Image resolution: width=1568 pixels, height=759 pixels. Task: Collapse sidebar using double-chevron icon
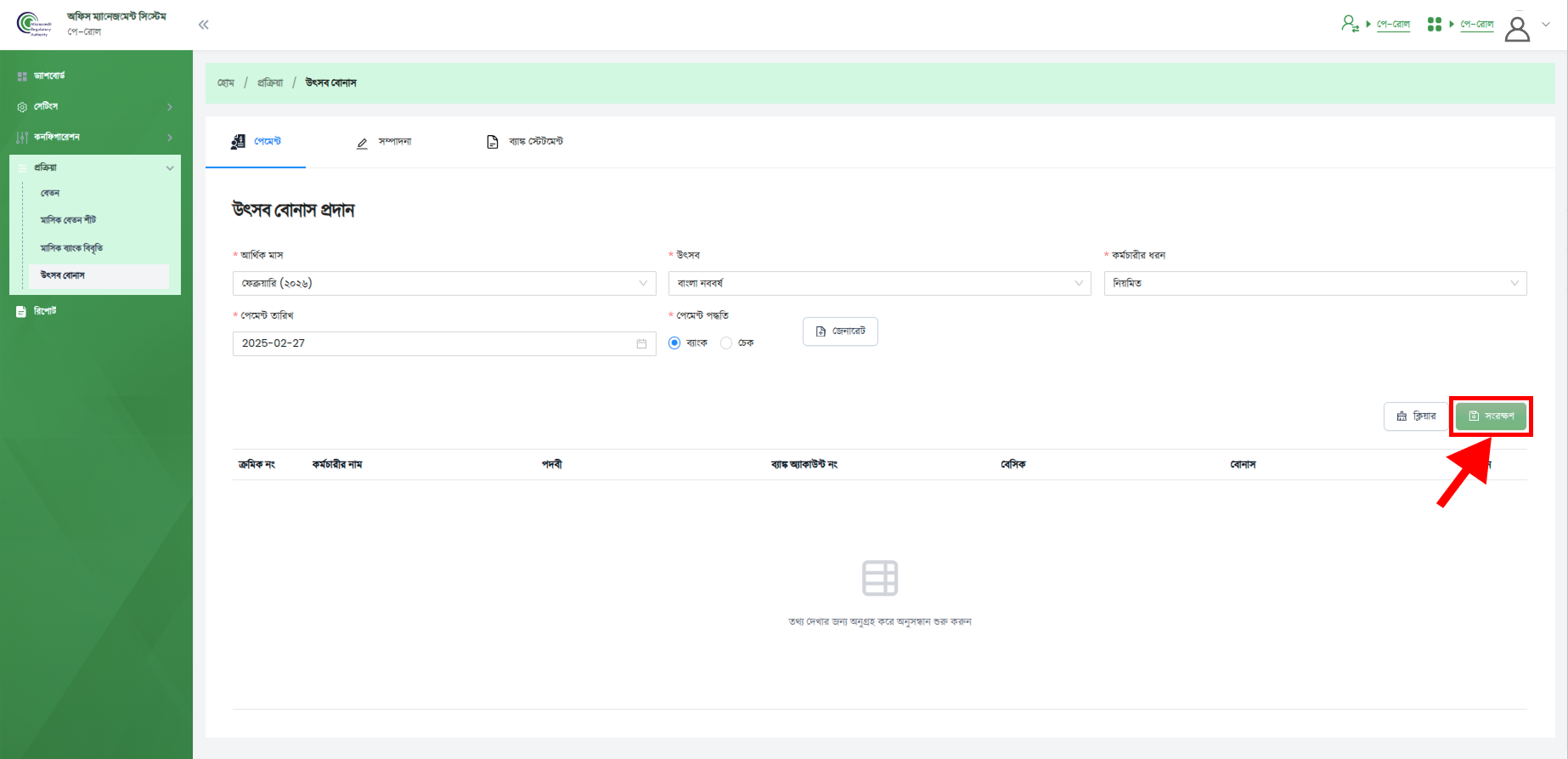click(x=204, y=25)
